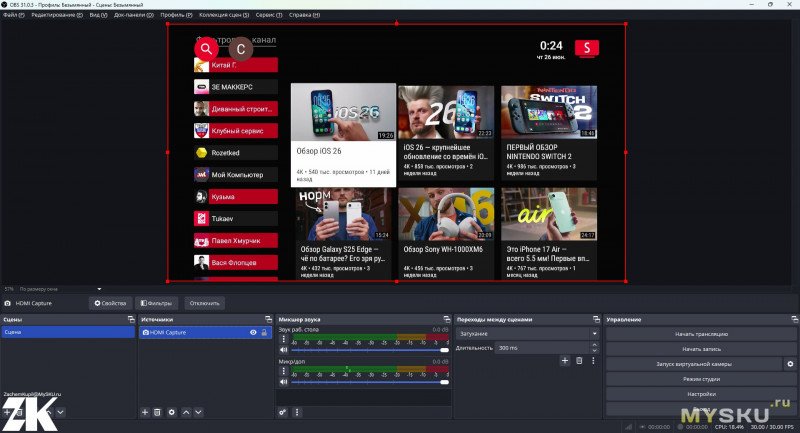Remove selected source with trash icon
The width and height of the screenshot is (800, 433).
(158, 412)
